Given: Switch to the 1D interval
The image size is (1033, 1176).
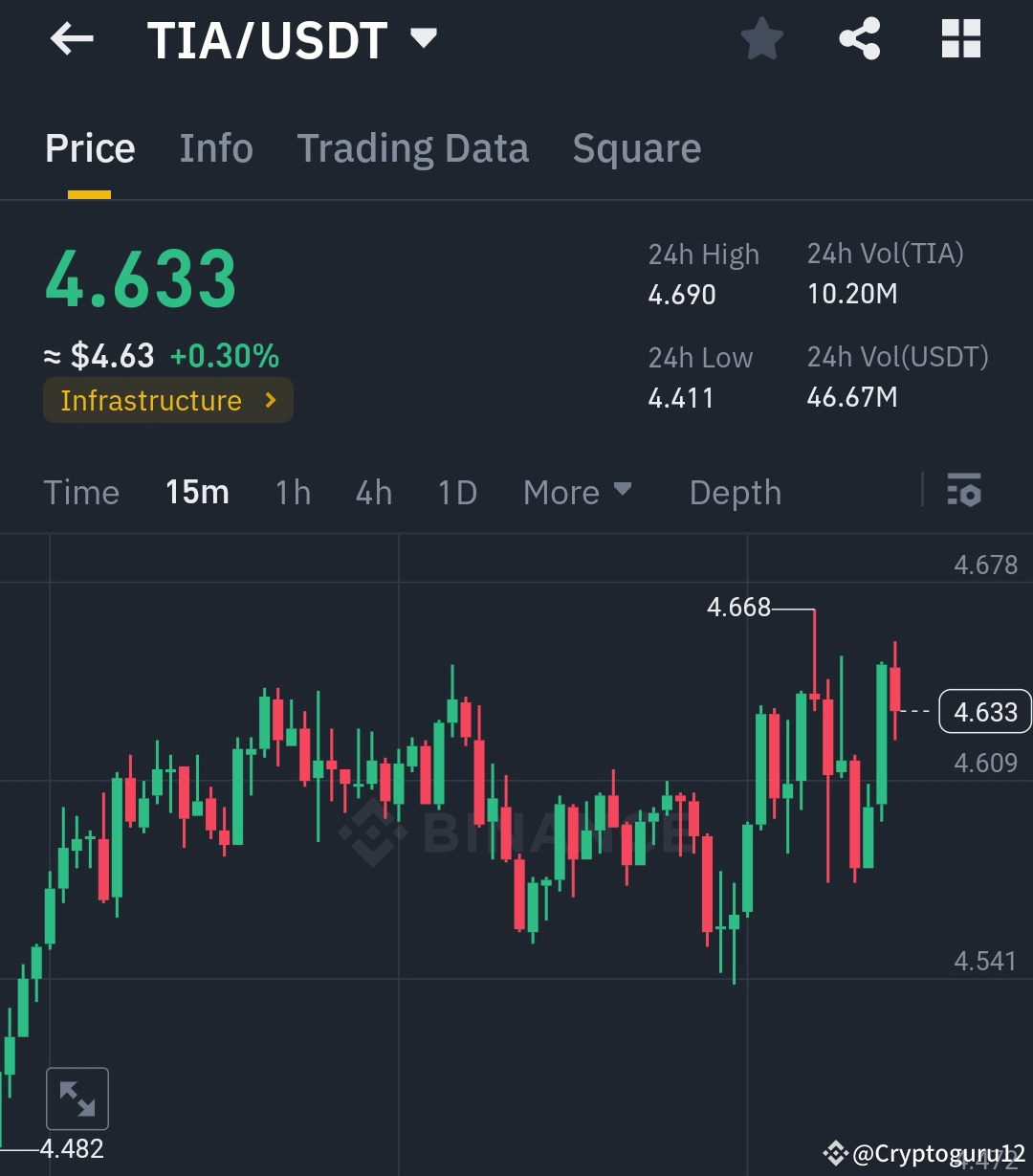Looking at the screenshot, I should [456, 492].
